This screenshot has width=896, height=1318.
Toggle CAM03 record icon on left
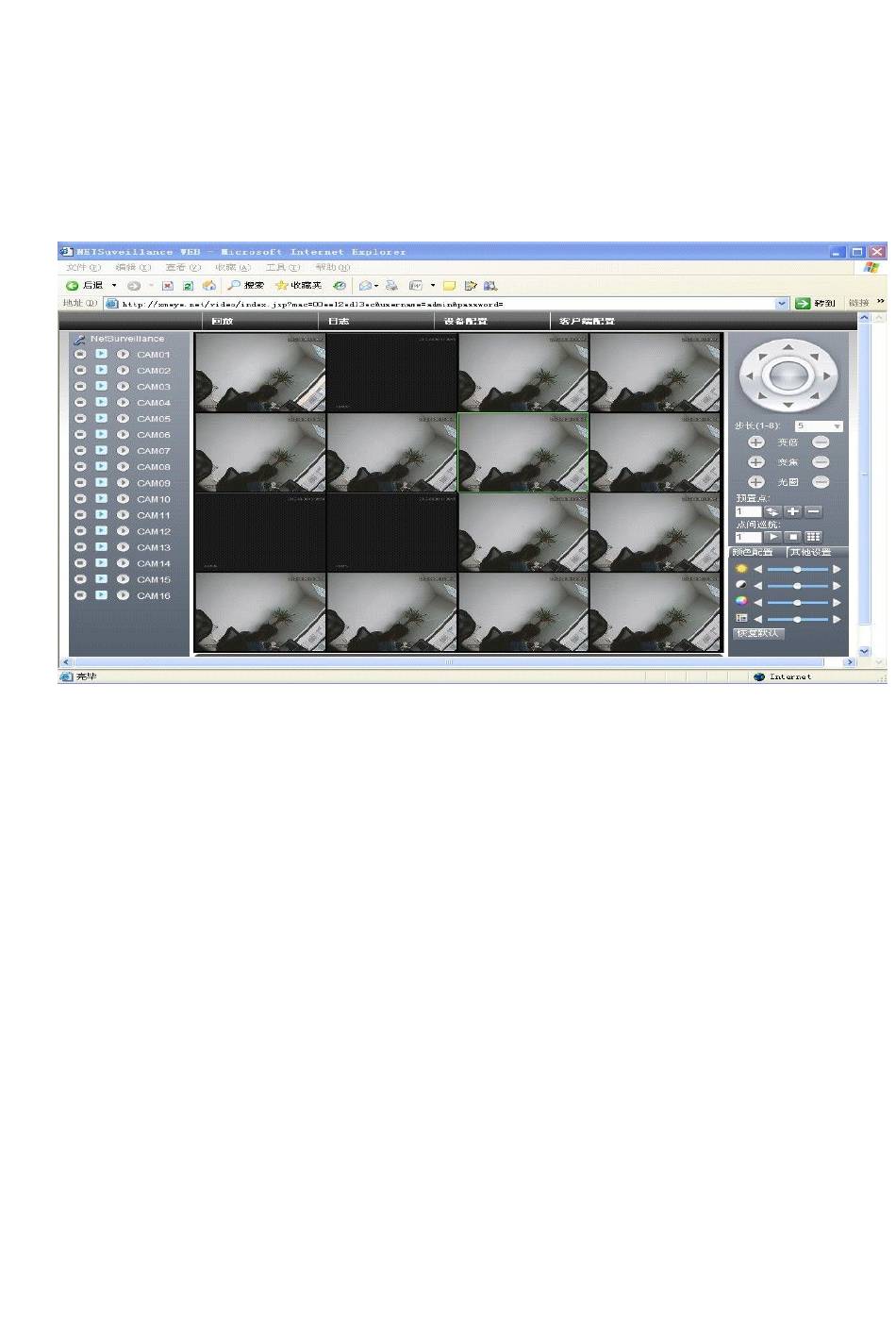(80, 387)
